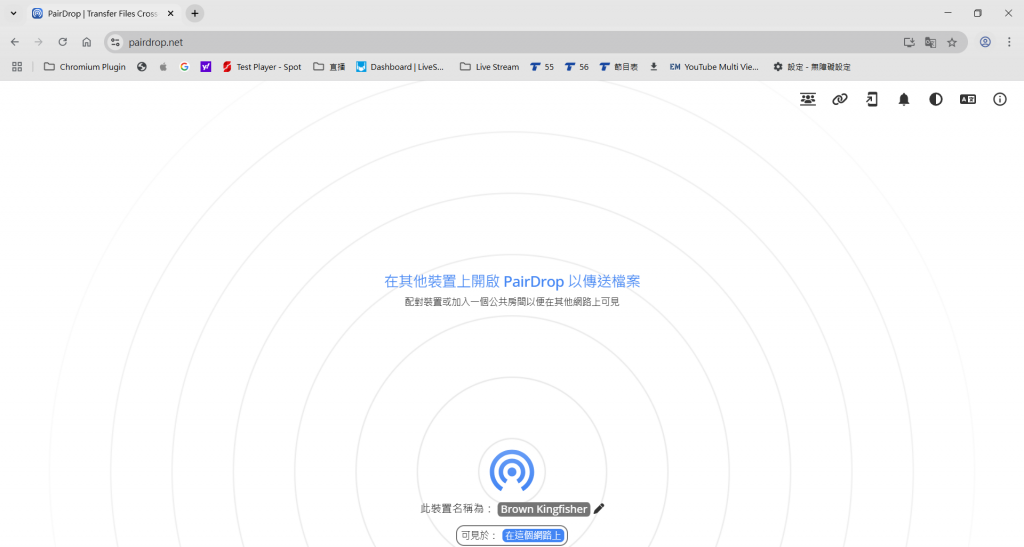Click the browser forward arrow
Viewport: 1024px width, 547px height.
click(x=39, y=42)
